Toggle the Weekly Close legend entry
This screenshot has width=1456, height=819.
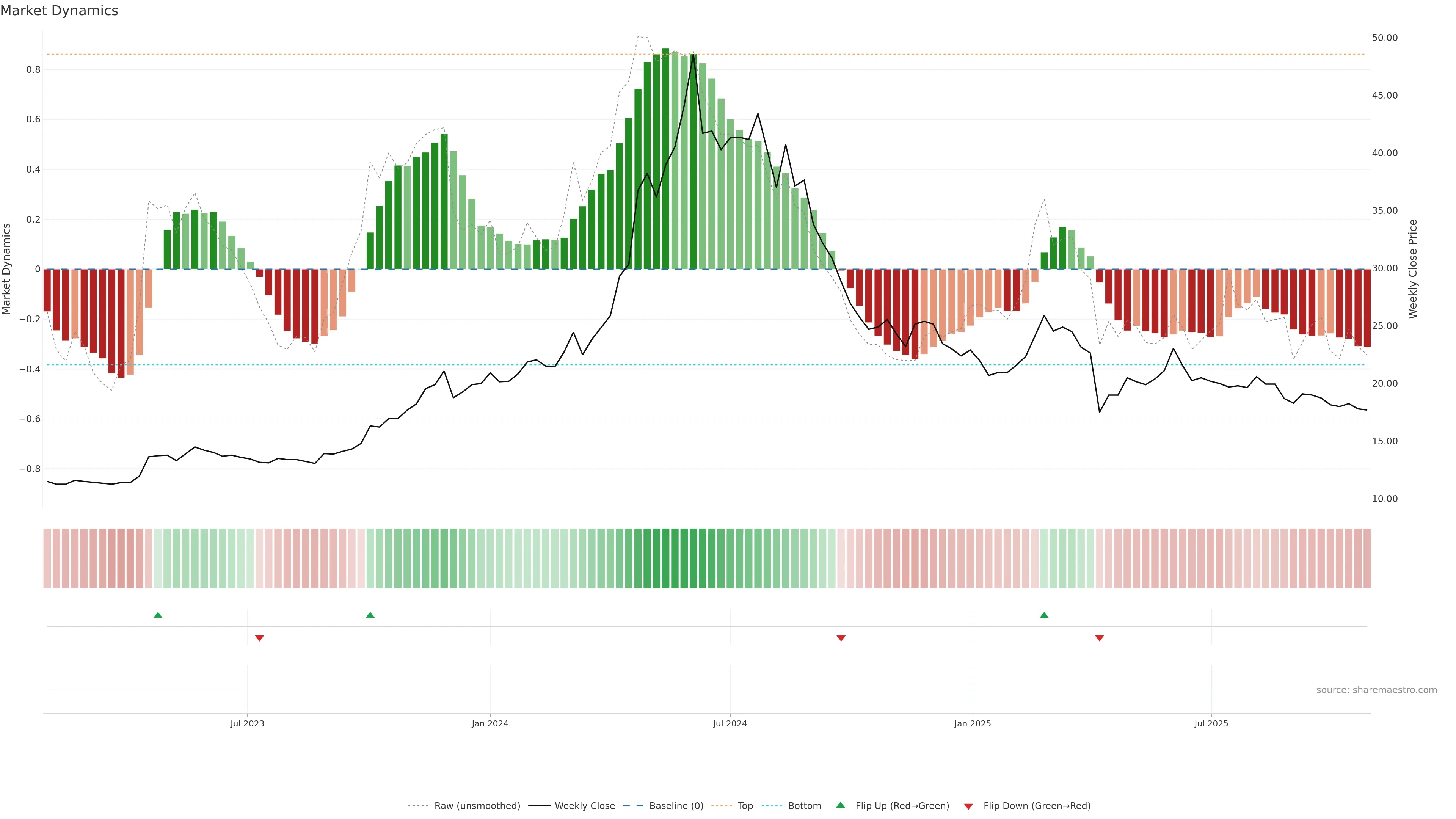pos(584,806)
